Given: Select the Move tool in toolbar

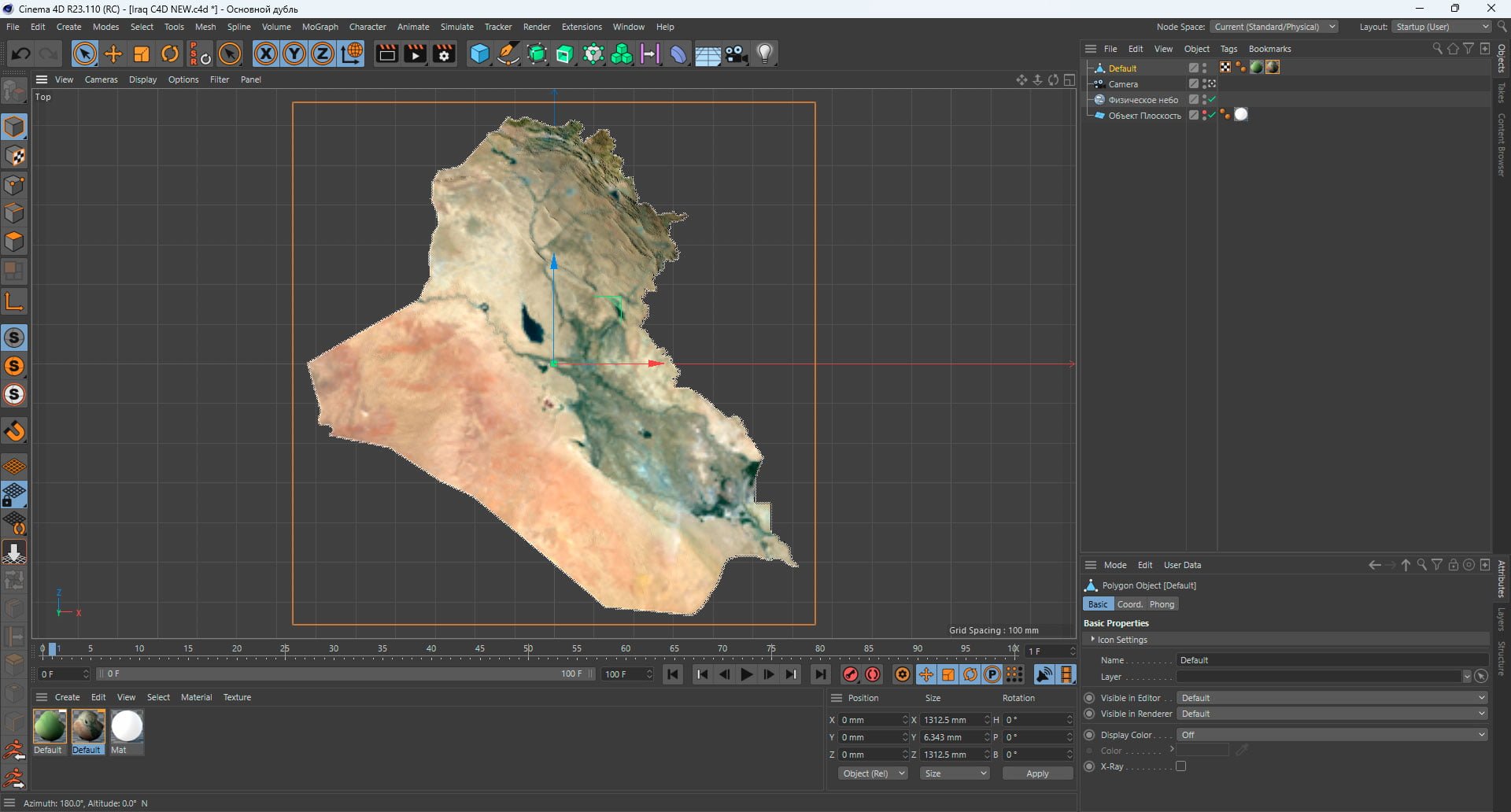Looking at the screenshot, I should point(113,54).
